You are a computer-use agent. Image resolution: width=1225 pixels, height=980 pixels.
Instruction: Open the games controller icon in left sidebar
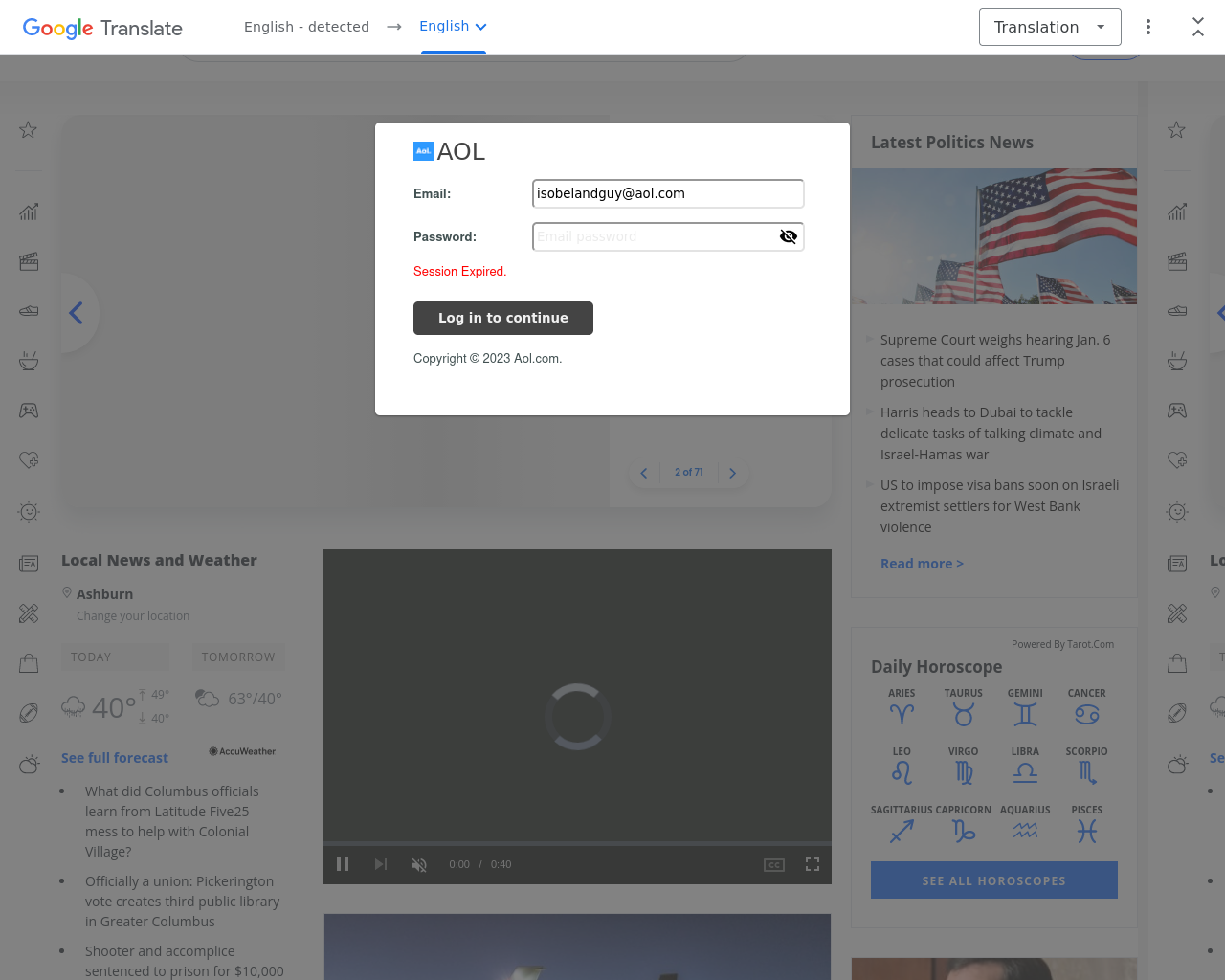[x=29, y=411]
